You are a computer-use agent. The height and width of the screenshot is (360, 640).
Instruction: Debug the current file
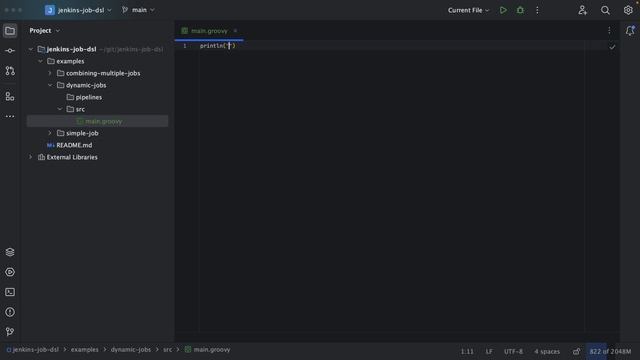(x=520, y=10)
